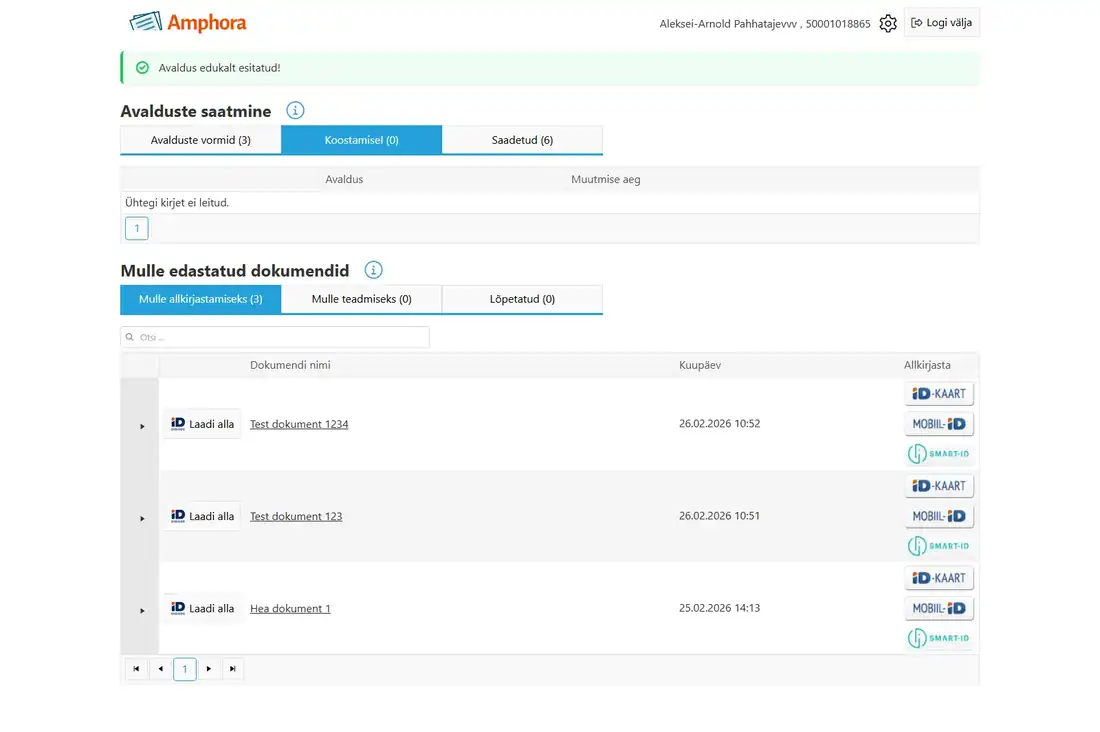This screenshot has width=1100, height=732.
Task: Expand the Hea dokument 1 row
Action: tap(142, 611)
